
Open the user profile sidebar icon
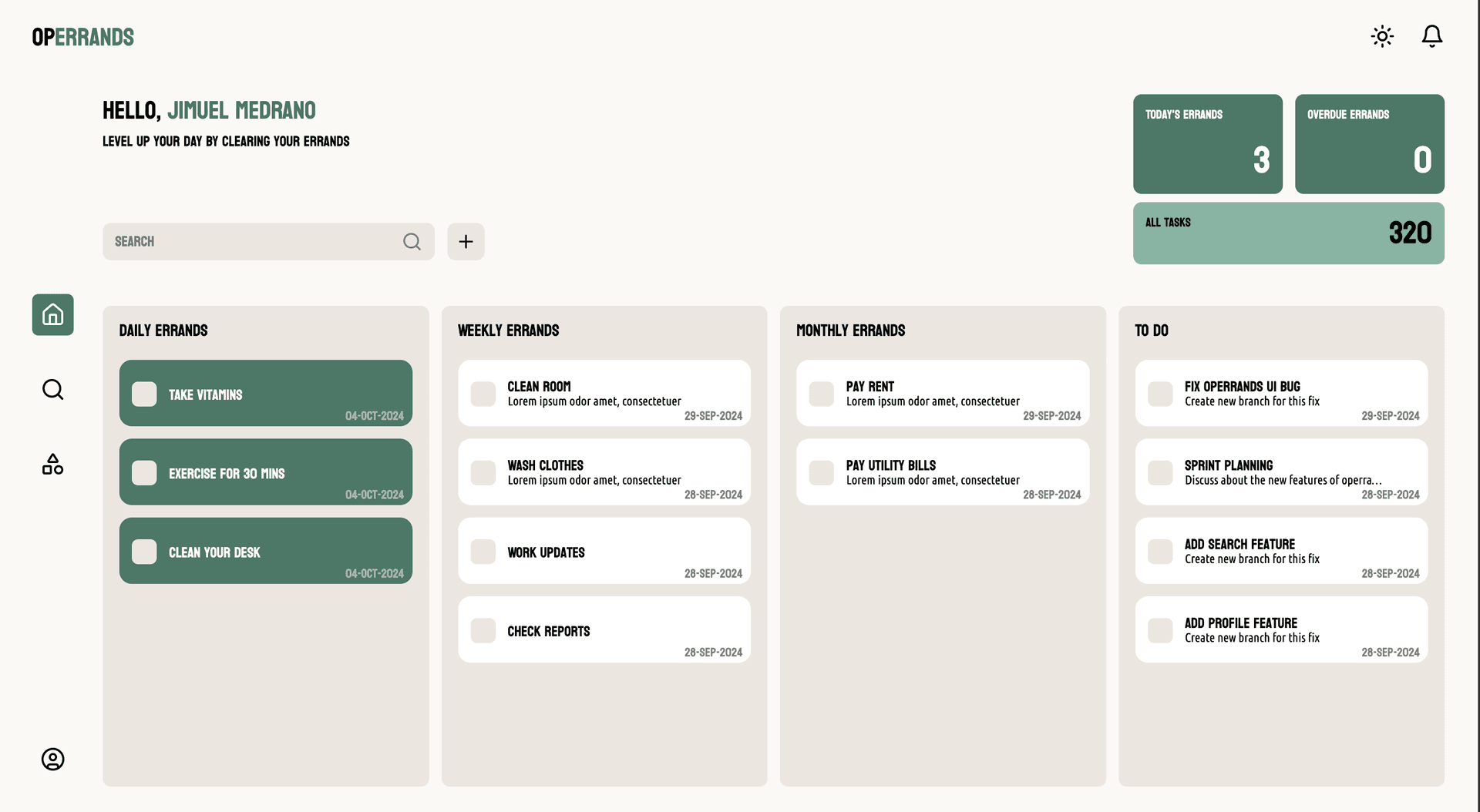coord(52,759)
